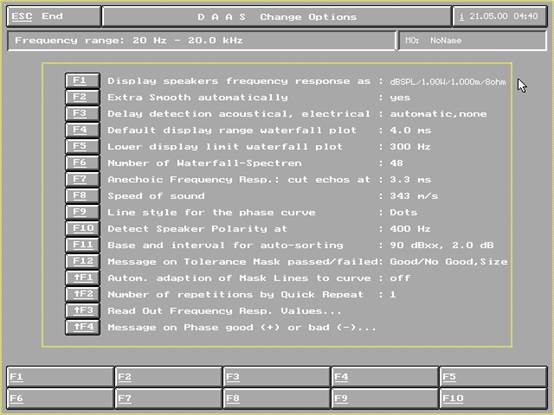Click F6 key for number of Waterfall-Spectren

(x=82, y=163)
